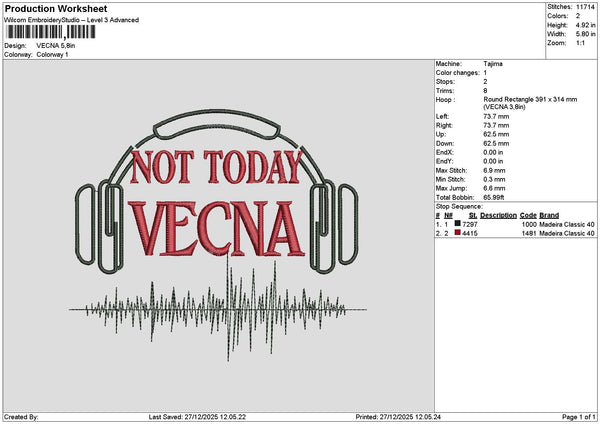Click the red 'VECNA' lettering in design
The height and width of the screenshot is (424, 600).
point(216,229)
